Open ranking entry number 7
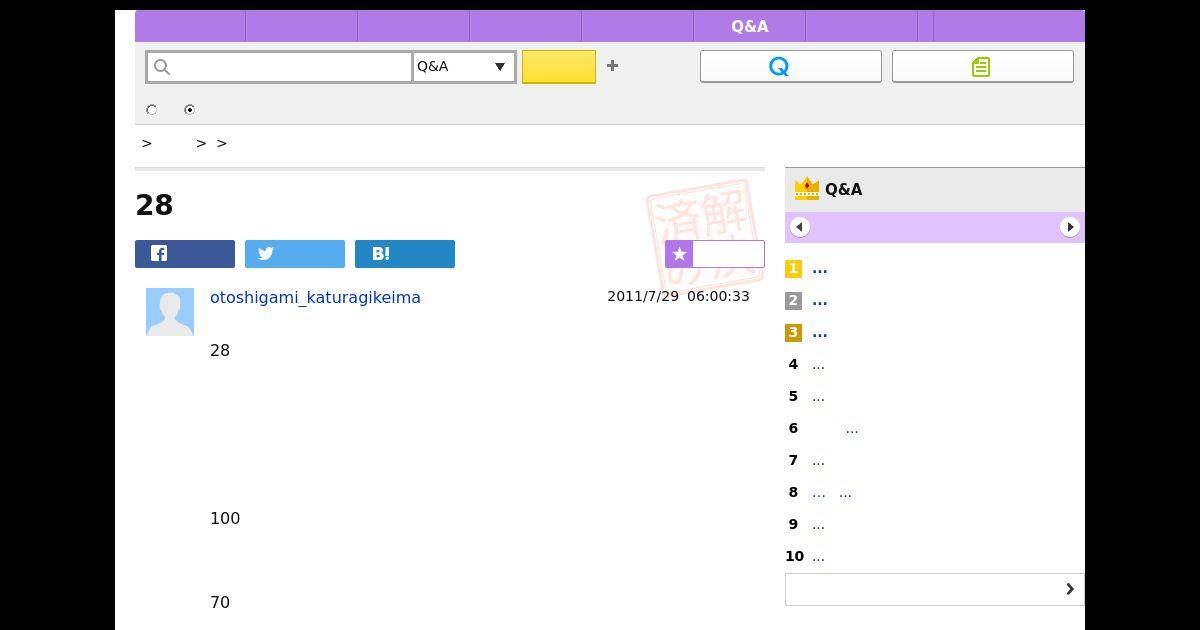This screenshot has width=1200, height=630. click(818, 461)
